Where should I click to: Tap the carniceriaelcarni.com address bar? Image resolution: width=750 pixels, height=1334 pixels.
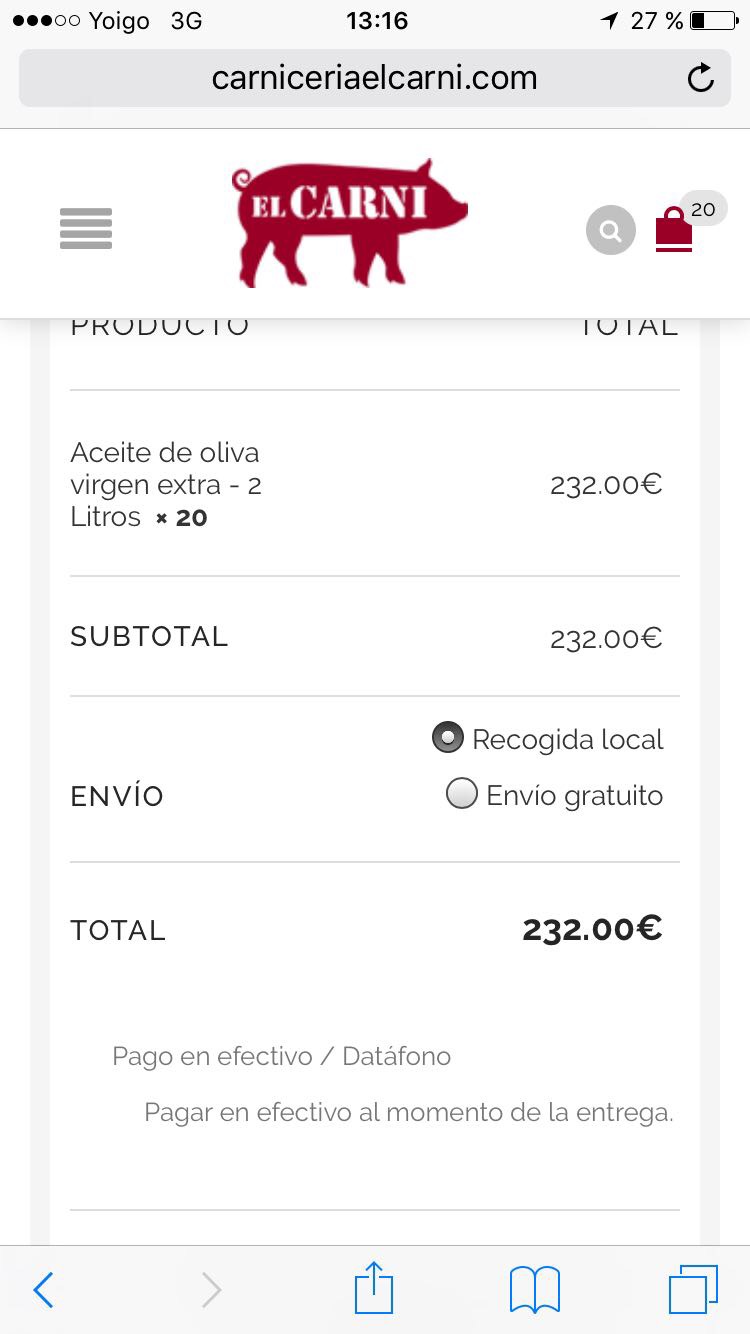[374, 78]
